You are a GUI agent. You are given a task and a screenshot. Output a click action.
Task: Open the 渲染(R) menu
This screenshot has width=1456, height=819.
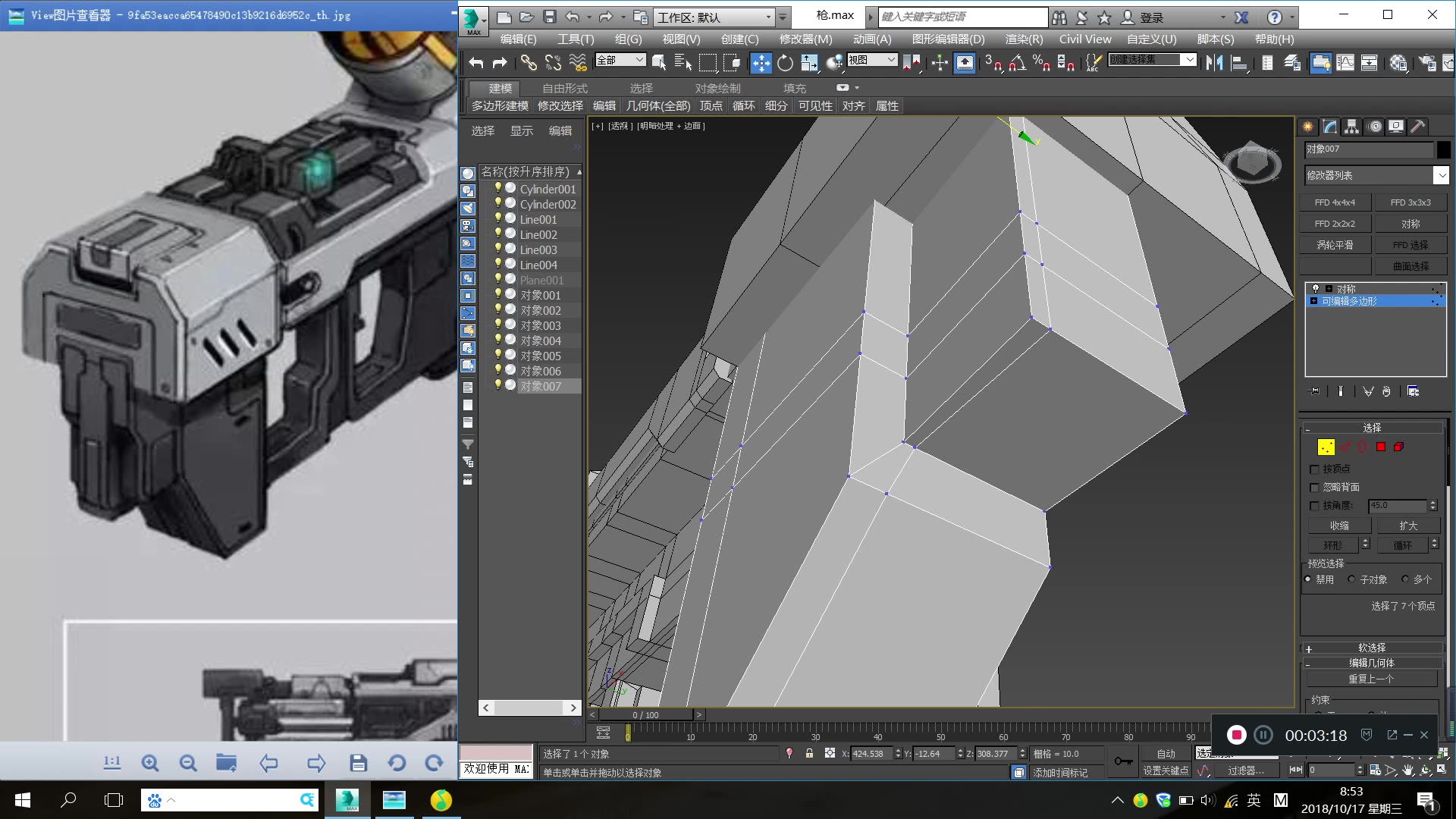click(1023, 39)
